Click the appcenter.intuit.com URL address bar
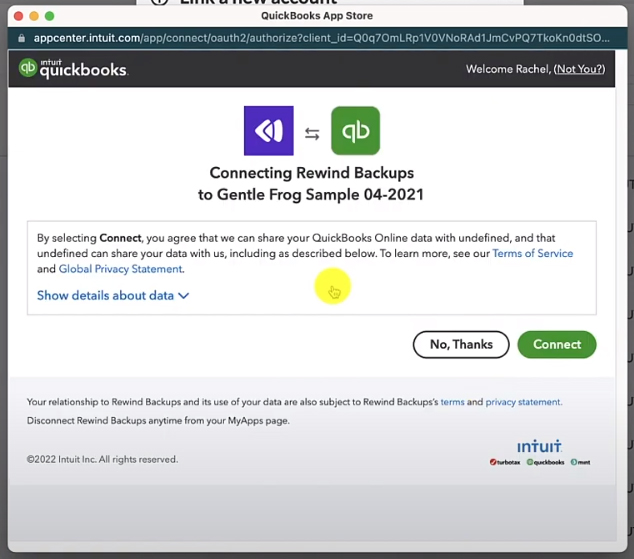Image resolution: width=634 pixels, height=559 pixels. point(321,38)
